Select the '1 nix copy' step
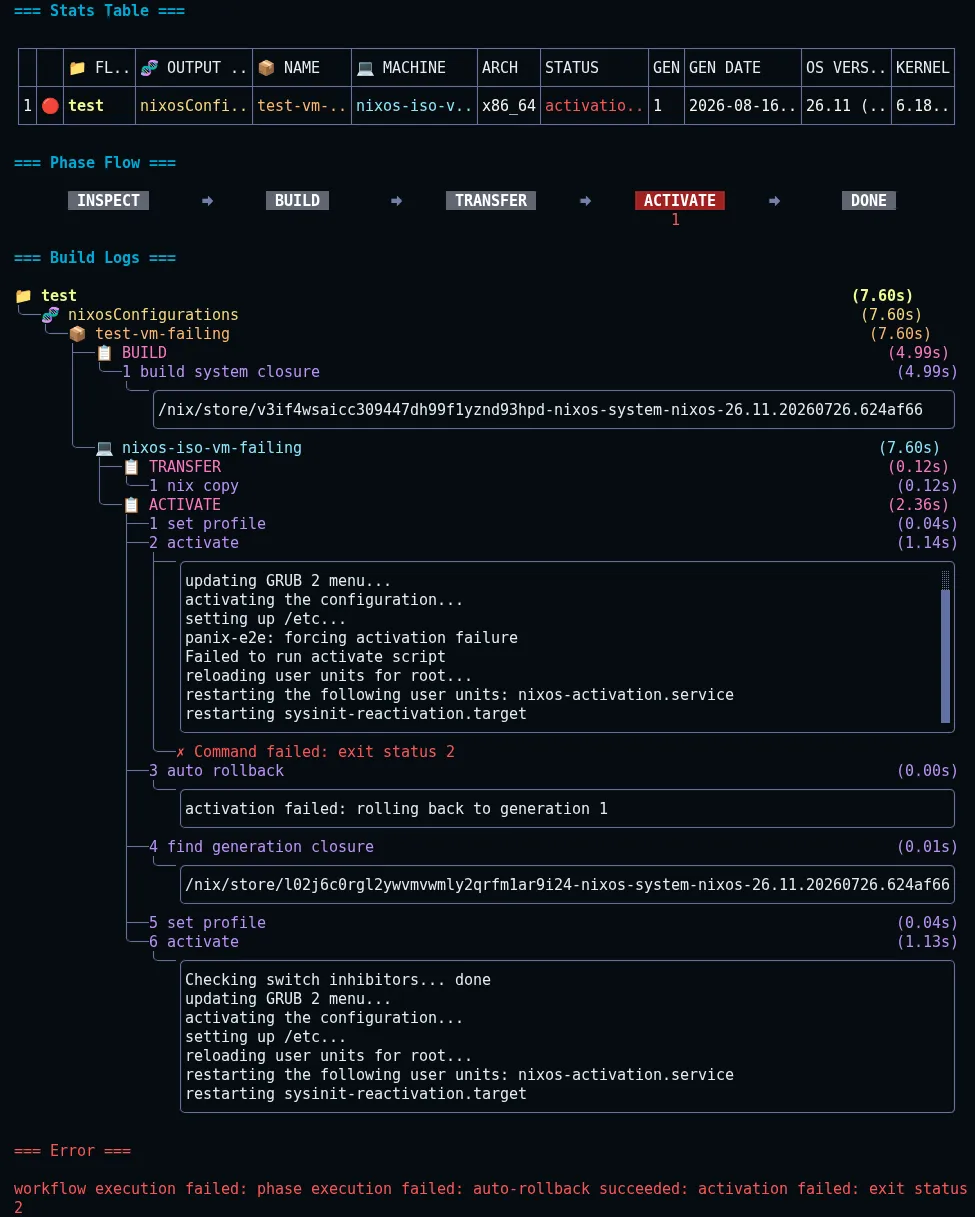The image size is (975, 1217). click(x=194, y=486)
